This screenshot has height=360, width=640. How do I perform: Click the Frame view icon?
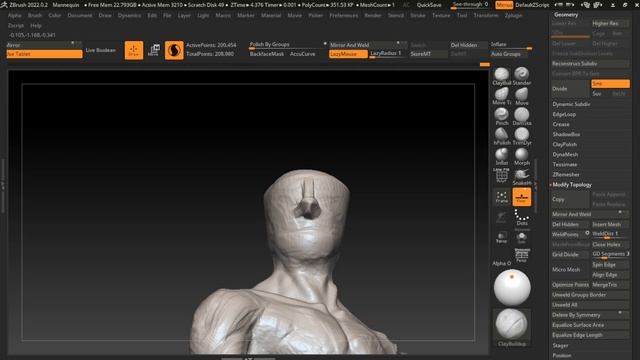502,197
